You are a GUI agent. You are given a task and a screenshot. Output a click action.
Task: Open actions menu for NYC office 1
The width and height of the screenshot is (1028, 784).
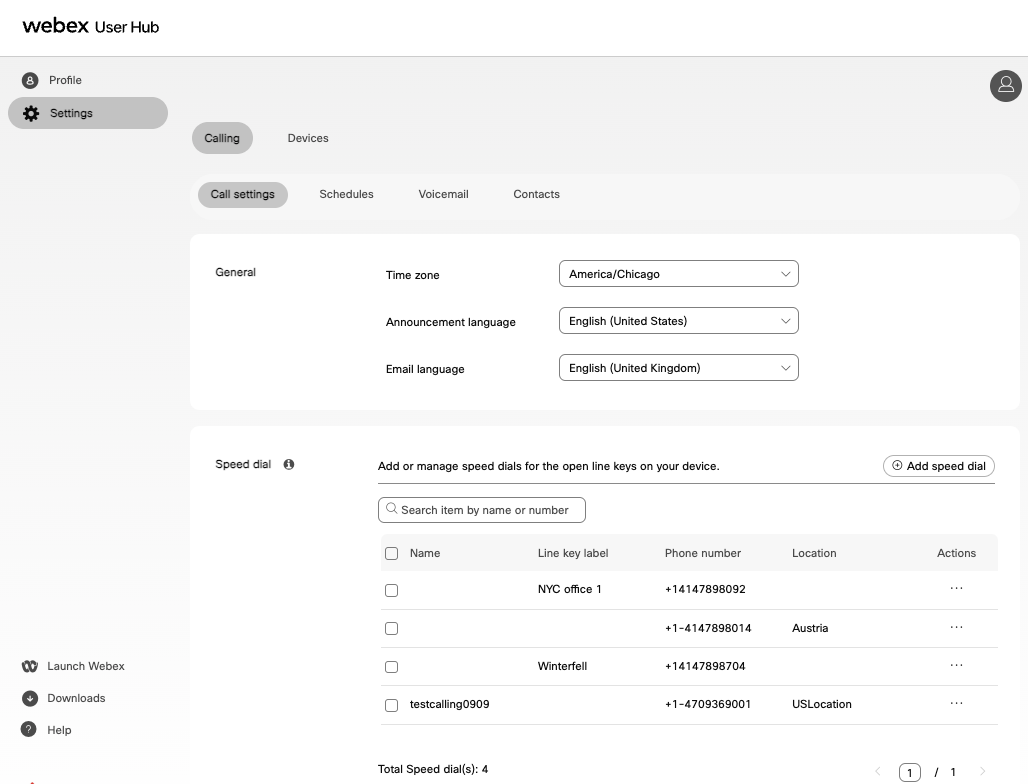tap(956, 589)
